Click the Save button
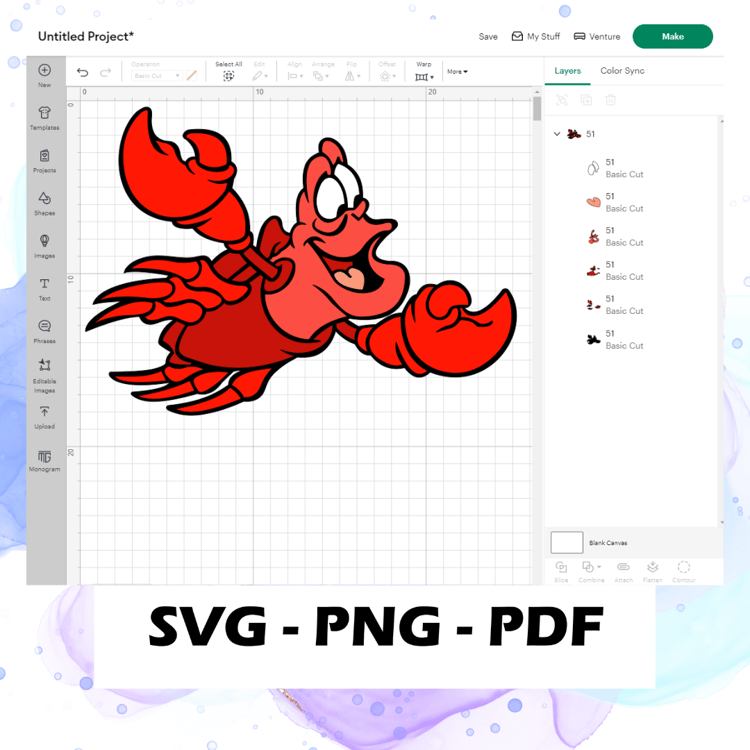Screen dimensions: 750x750 (488, 37)
